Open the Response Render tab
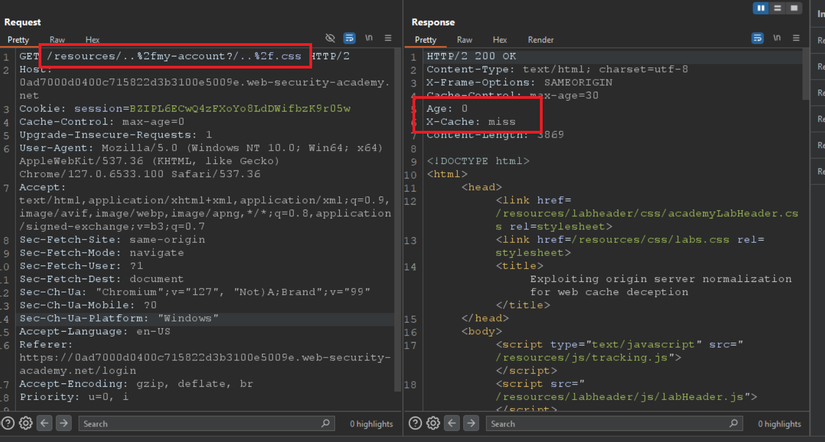Screen dimensions: 825x442 tap(540, 40)
